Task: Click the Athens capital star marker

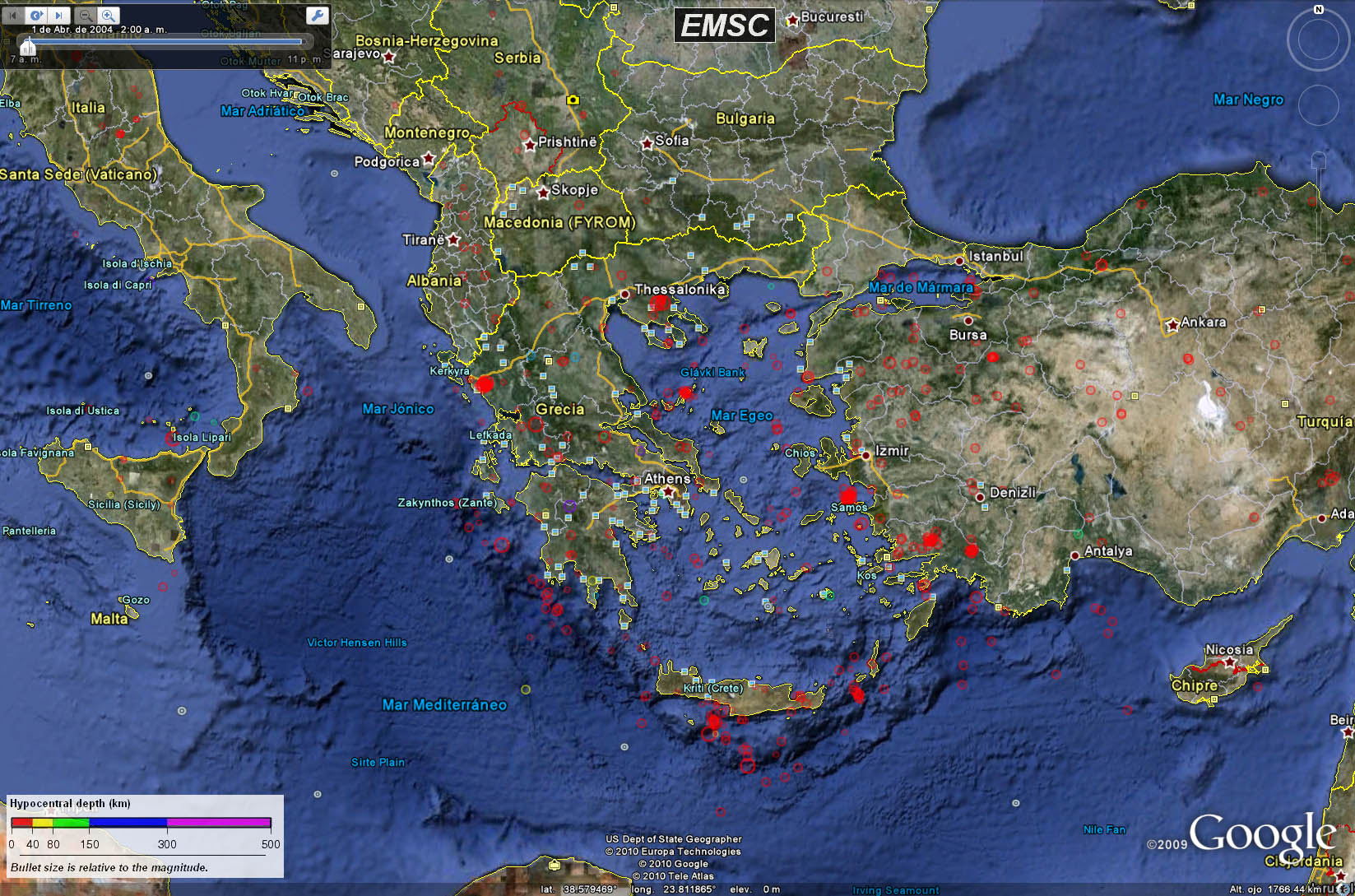Action: 669,492
